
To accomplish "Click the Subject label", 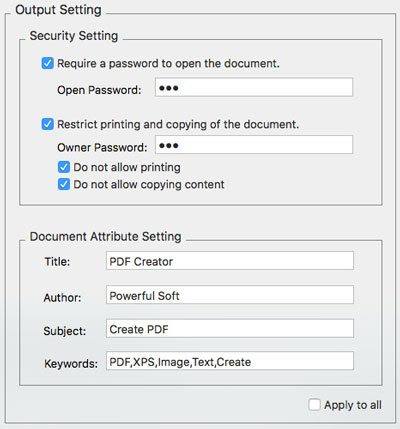I will pyautogui.click(x=65, y=331).
